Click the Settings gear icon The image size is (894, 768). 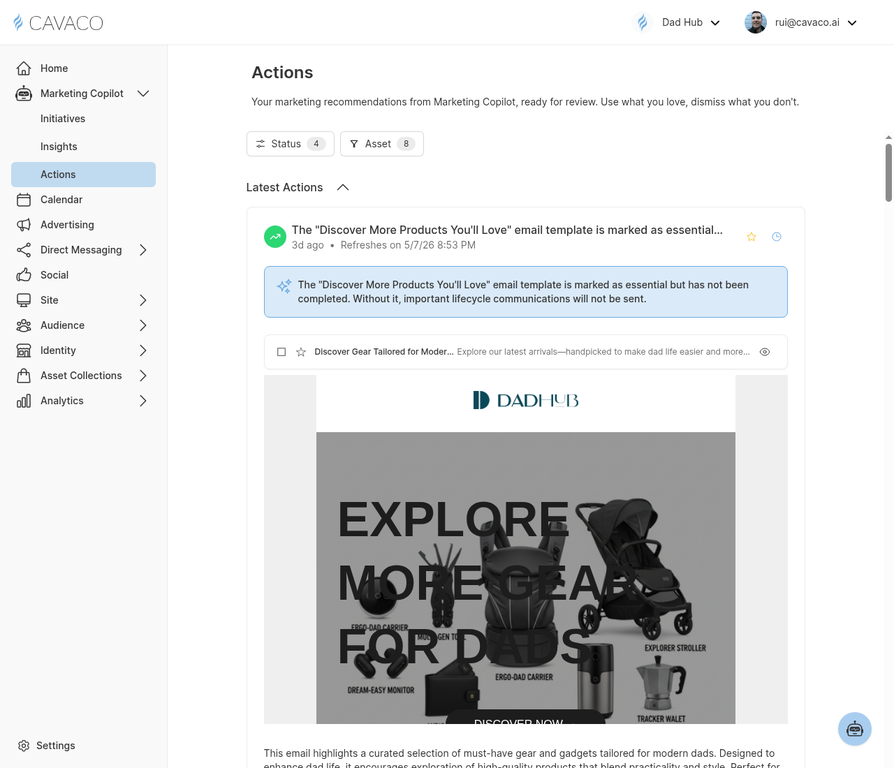tap(23, 746)
